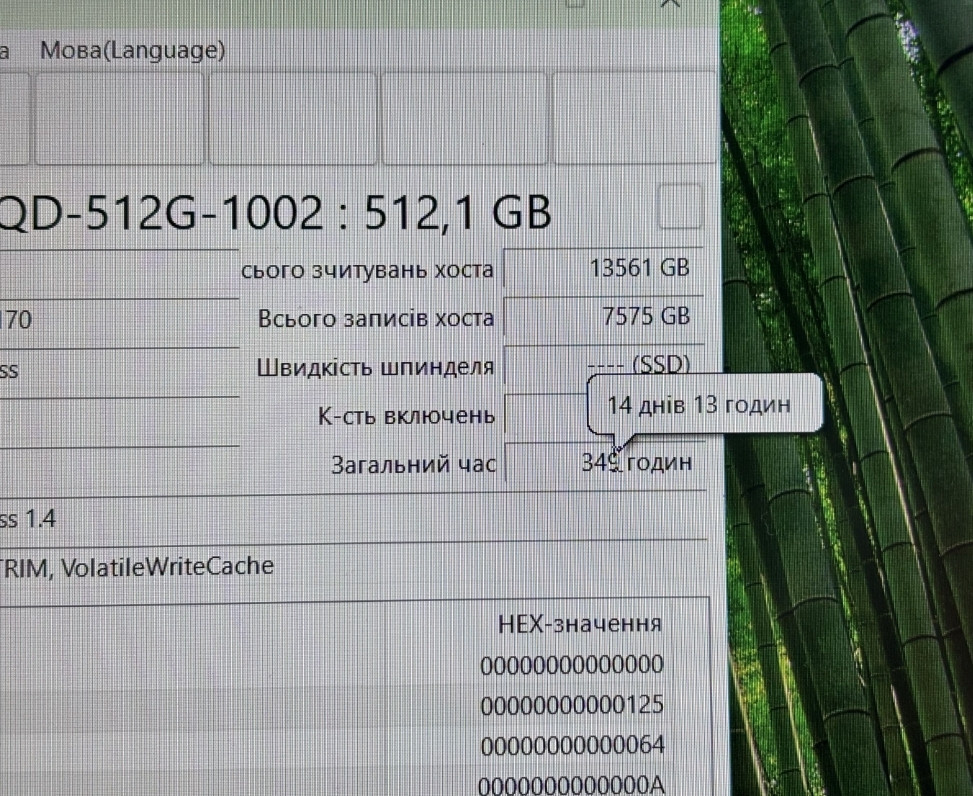Screen dimensions: 973x796
Task: Open the partially visible menu left of Мова(Language)
Action: tap(5, 50)
